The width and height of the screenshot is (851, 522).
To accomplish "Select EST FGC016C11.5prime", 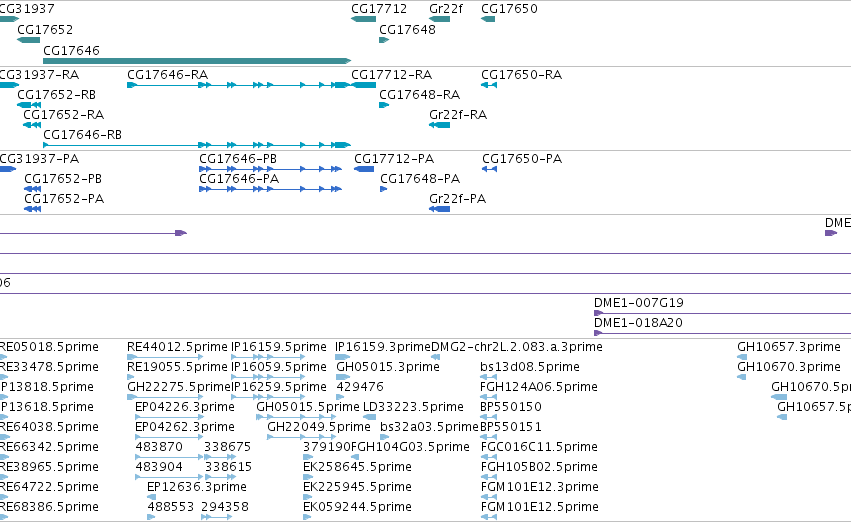I will (x=539, y=447).
